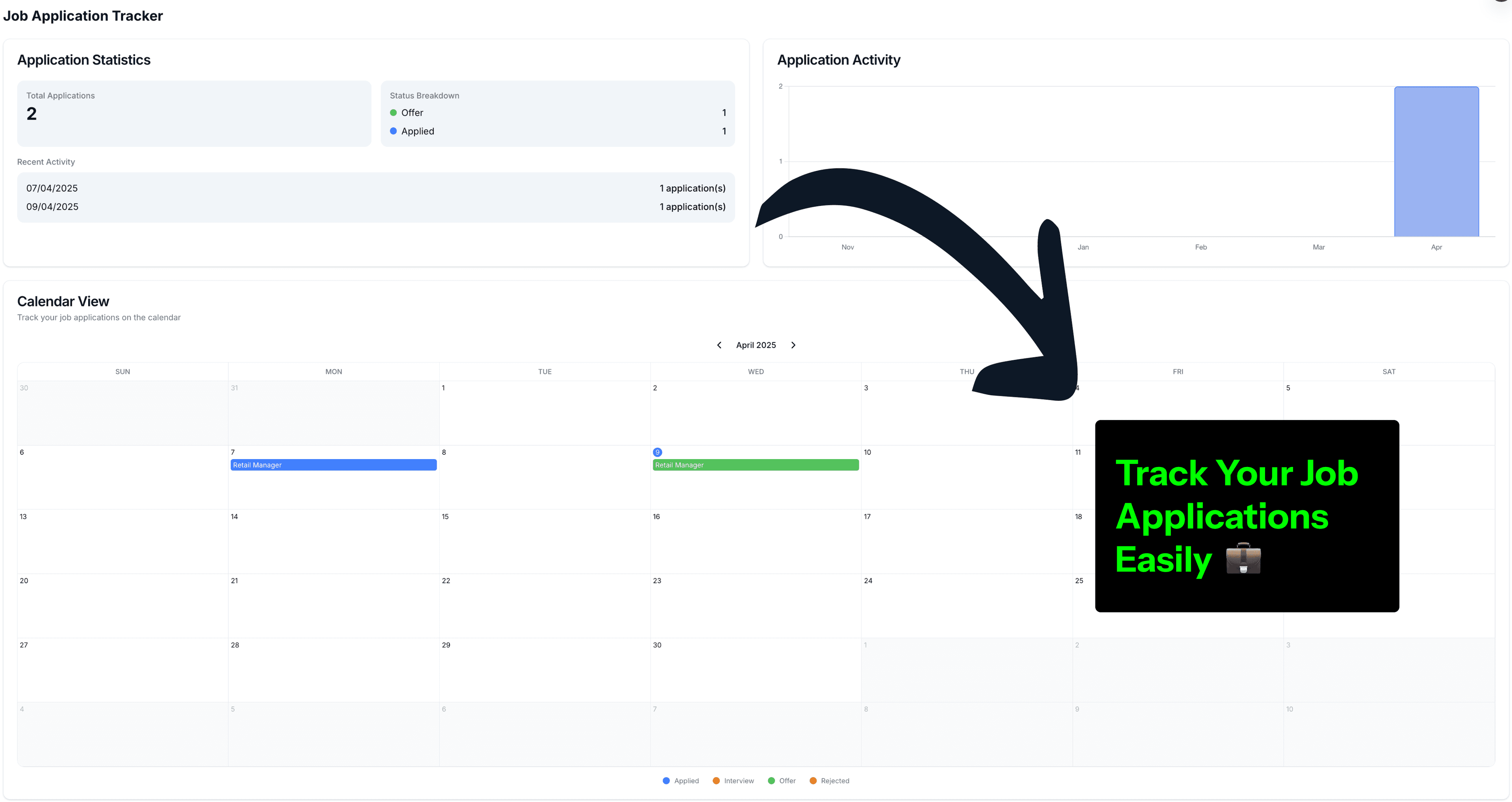Click the Mar label on chart axis
Screen dimensions: 1512x802
pos(1318,247)
